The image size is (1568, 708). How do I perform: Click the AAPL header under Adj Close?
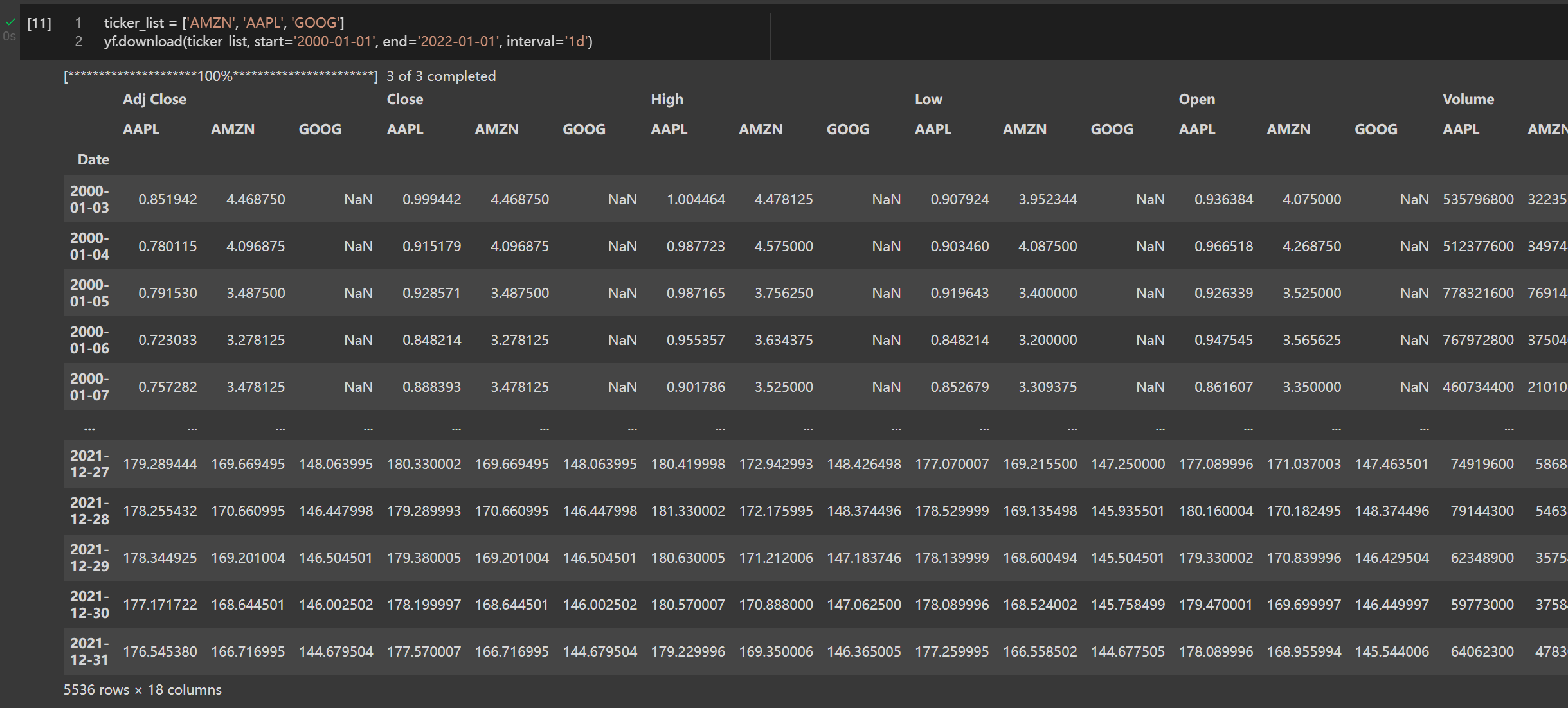tap(141, 129)
